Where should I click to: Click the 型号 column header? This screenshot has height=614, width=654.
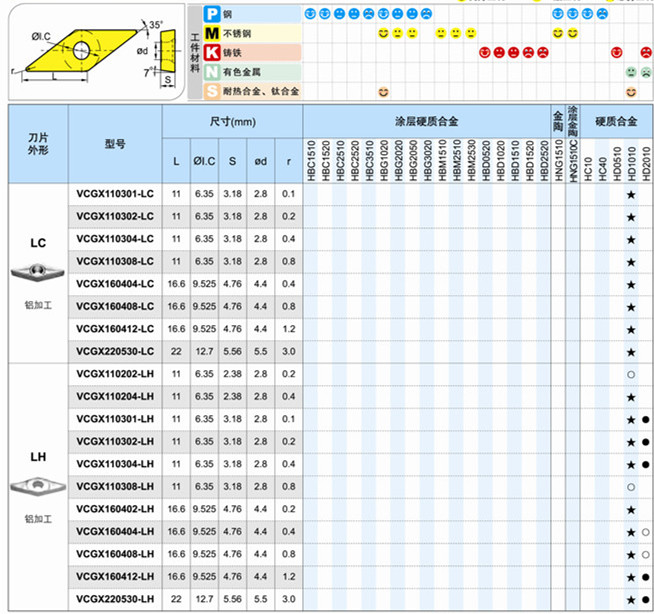115,144
